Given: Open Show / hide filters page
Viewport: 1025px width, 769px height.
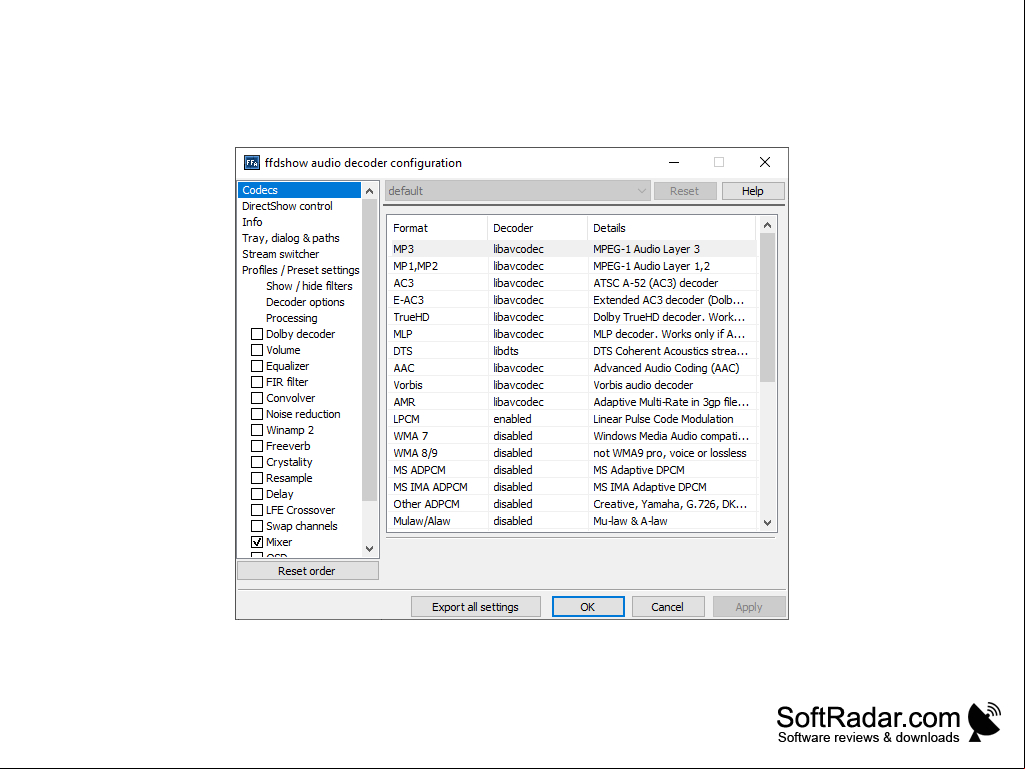Looking at the screenshot, I should pos(309,286).
